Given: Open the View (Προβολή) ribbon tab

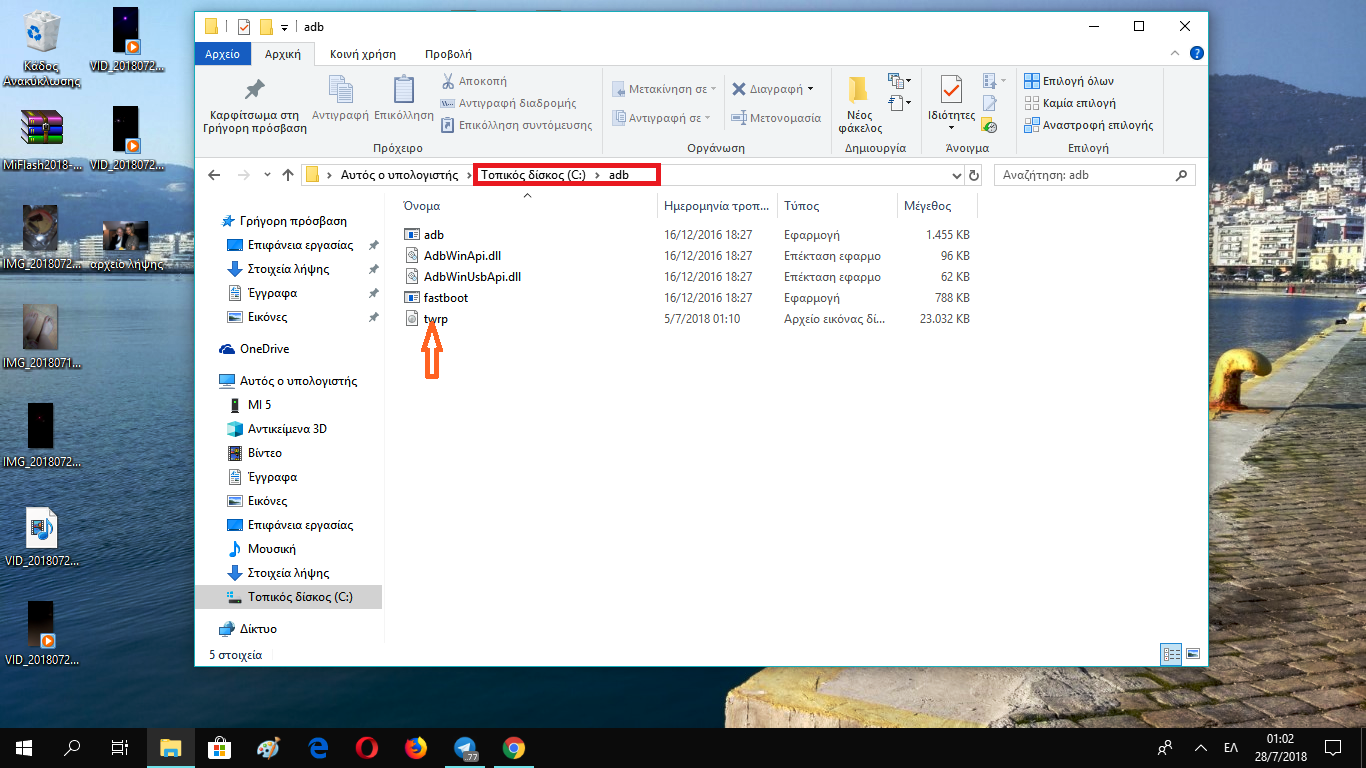Looking at the screenshot, I should 448,54.
